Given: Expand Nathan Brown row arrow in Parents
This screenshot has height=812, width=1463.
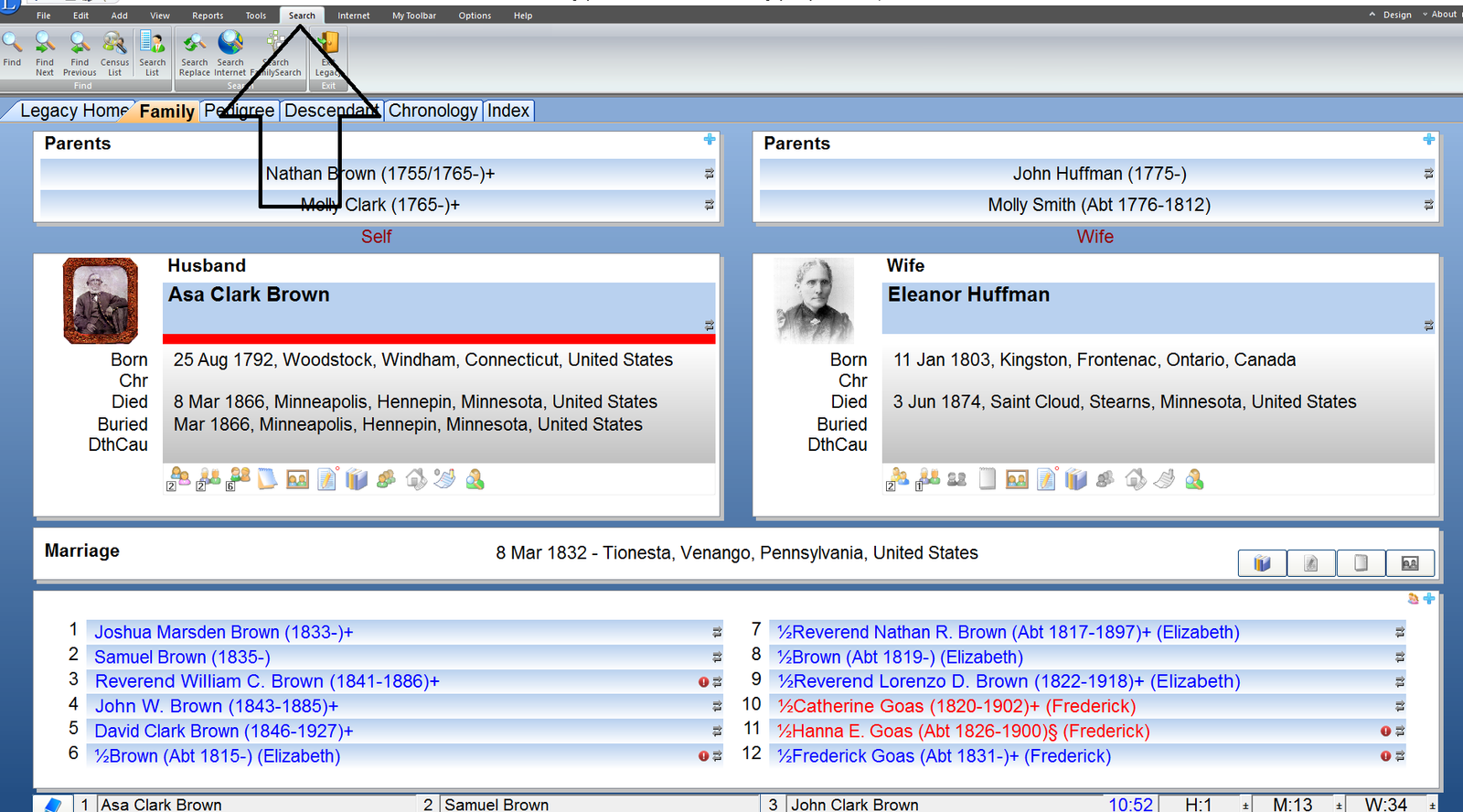Looking at the screenshot, I should [x=710, y=174].
